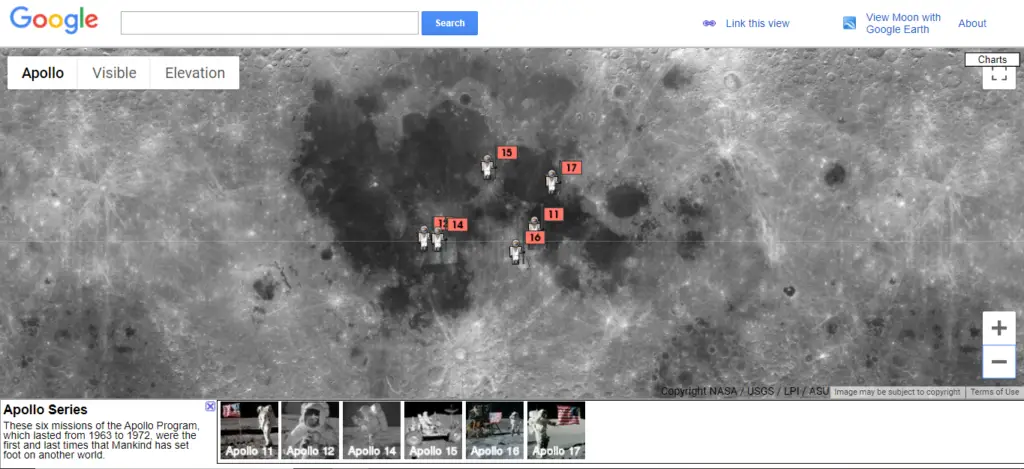This screenshot has width=1024, height=469.
Task: Click the red 17 label flag
Action: click(x=571, y=168)
